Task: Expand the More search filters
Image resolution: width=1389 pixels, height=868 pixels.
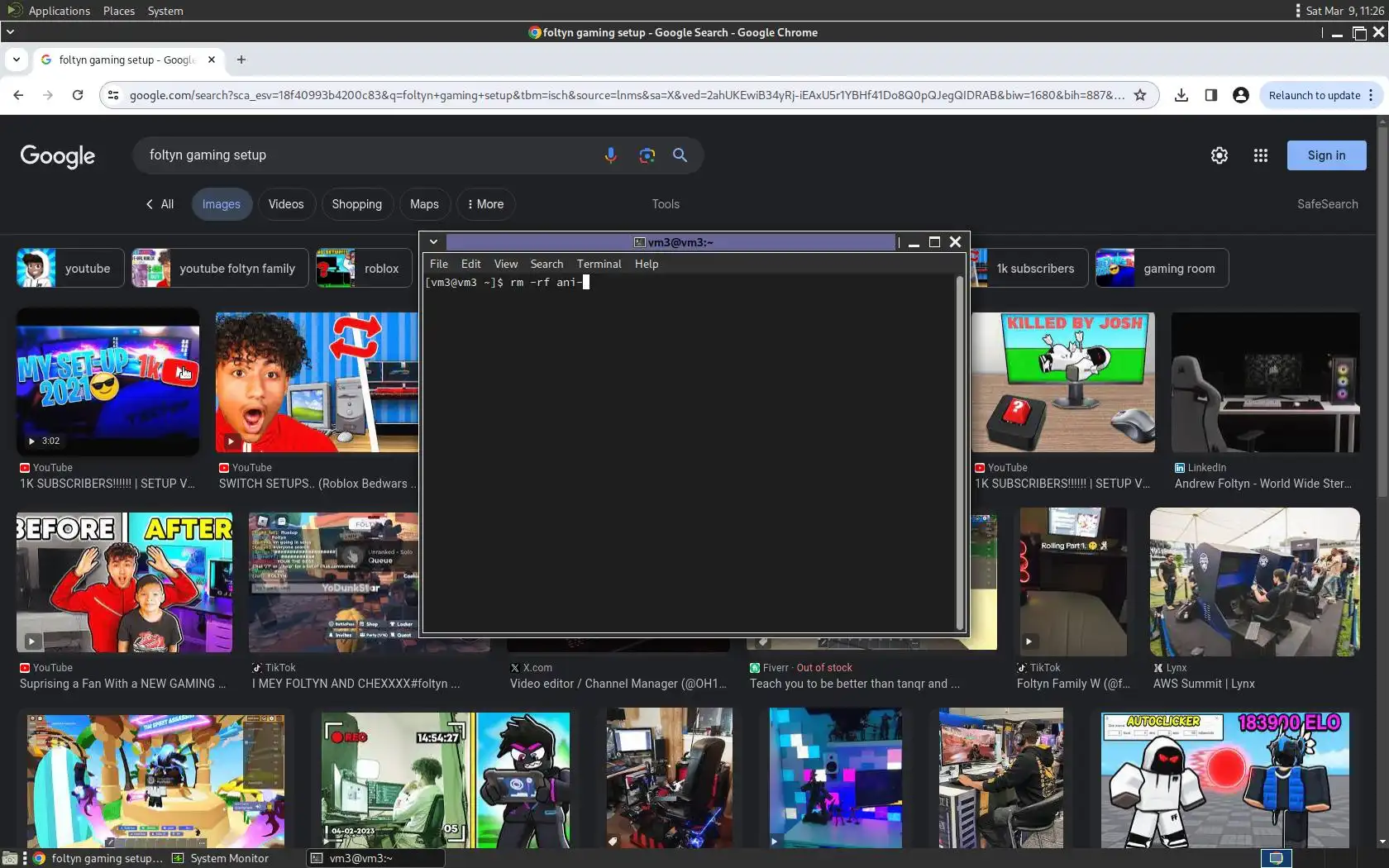Action: pyautogui.click(x=485, y=204)
